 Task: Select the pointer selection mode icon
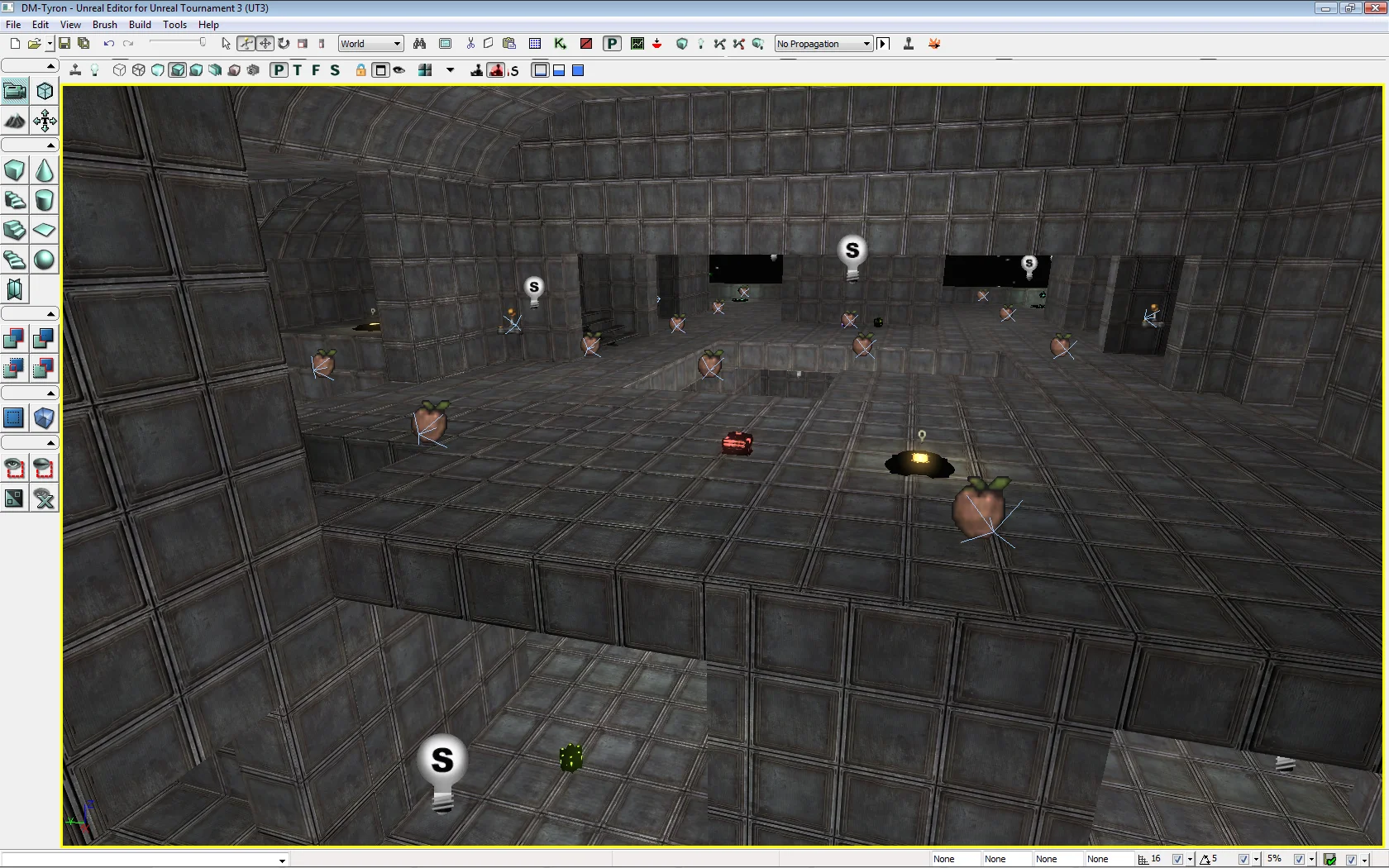[226, 44]
